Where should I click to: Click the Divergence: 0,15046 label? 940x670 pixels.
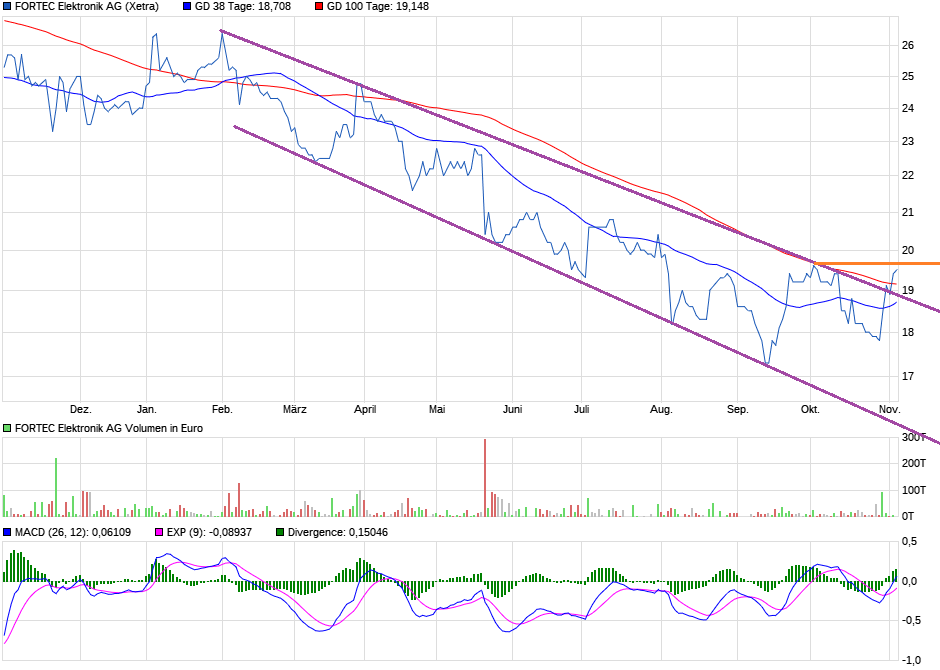pyautogui.click(x=338, y=532)
